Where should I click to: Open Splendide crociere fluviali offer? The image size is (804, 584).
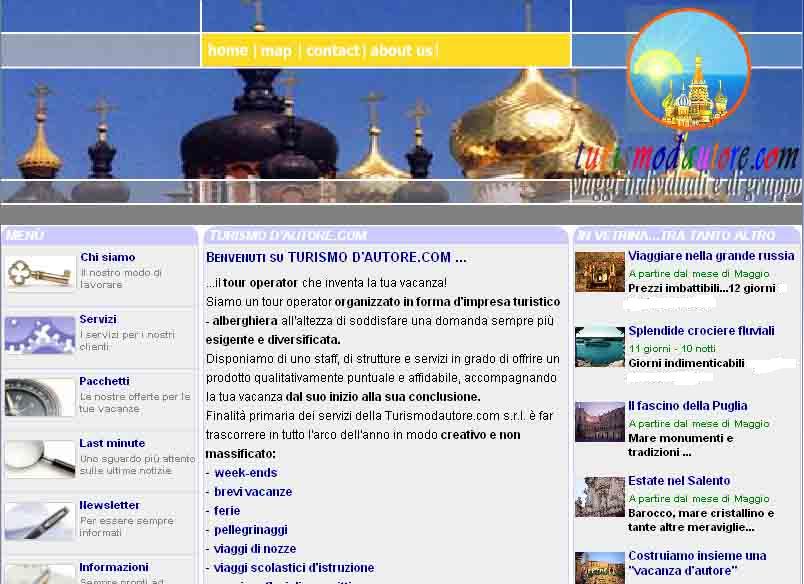tap(701, 331)
